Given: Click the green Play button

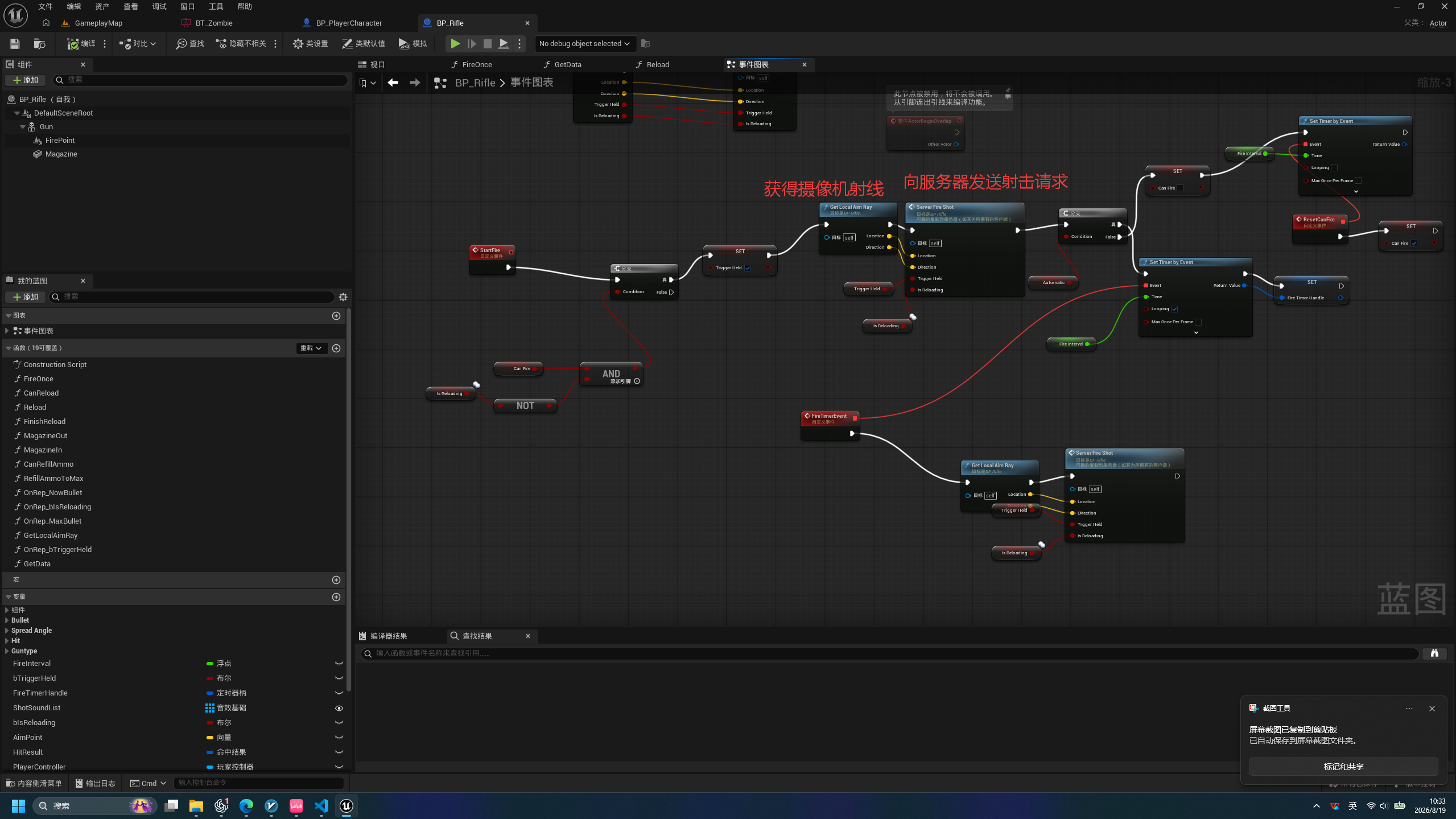Looking at the screenshot, I should point(455,44).
